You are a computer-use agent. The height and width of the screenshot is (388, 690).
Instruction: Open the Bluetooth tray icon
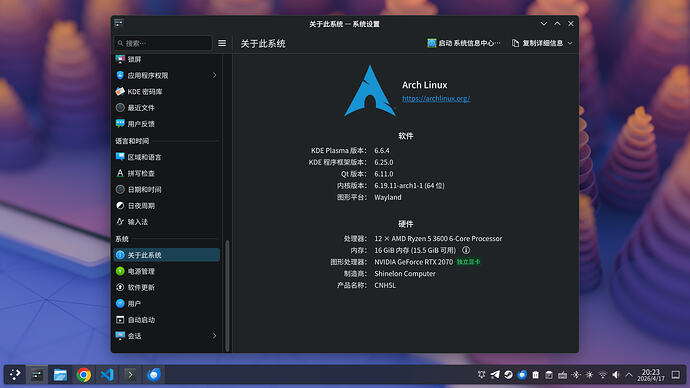(576, 375)
